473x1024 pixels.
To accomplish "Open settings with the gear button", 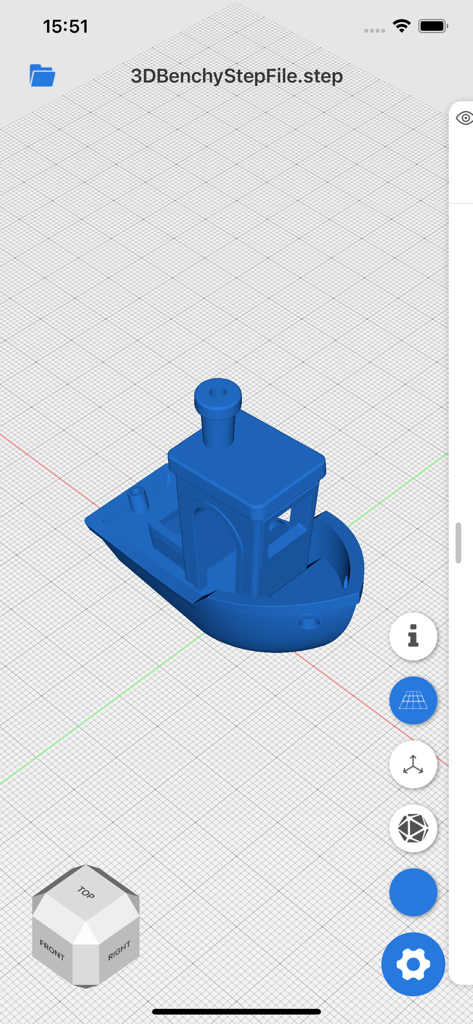I will click(x=413, y=964).
